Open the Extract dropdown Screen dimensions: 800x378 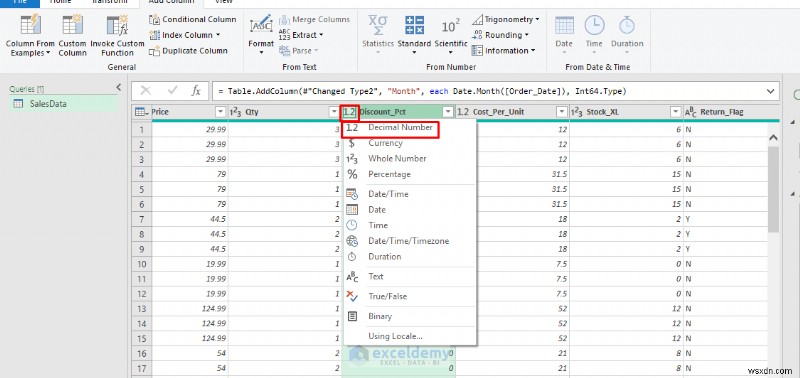[x=302, y=35]
